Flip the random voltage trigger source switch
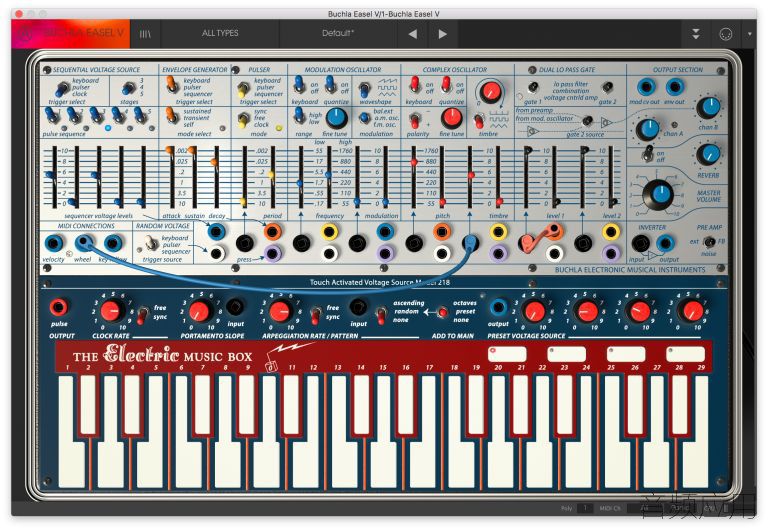Screen dimensions: 768x530 152,242
